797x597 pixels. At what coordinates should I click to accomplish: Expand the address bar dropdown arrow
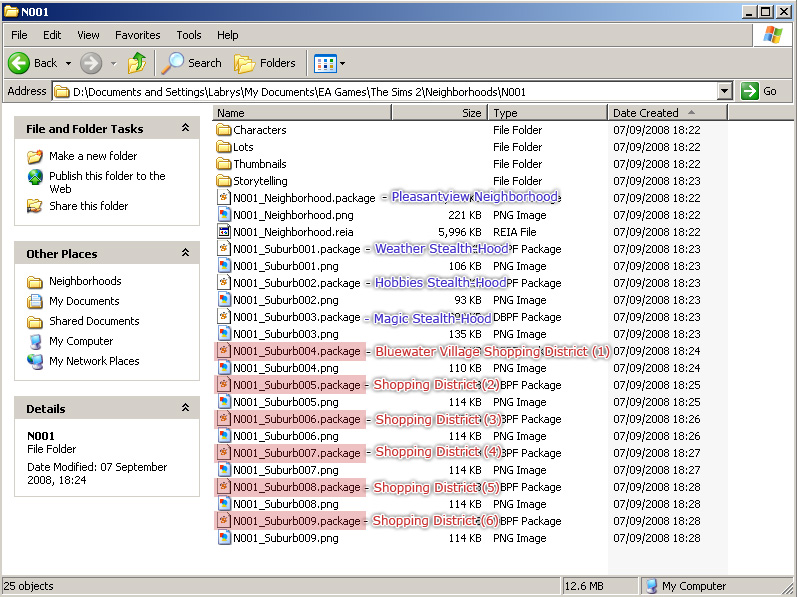[725, 91]
